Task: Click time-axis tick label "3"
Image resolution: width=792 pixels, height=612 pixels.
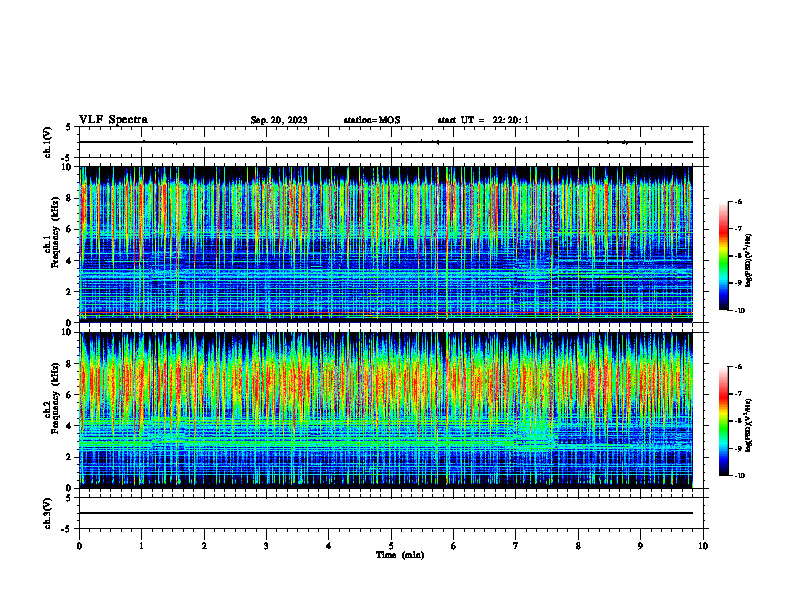Action: pyautogui.click(x=266, y=546)
